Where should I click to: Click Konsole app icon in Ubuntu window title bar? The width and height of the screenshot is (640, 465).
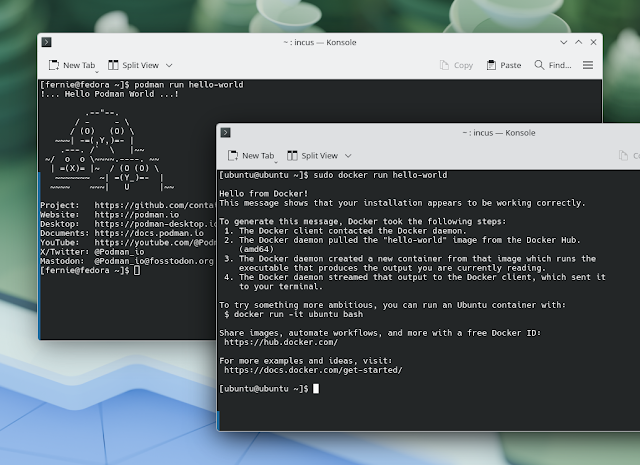click(227, 132)
